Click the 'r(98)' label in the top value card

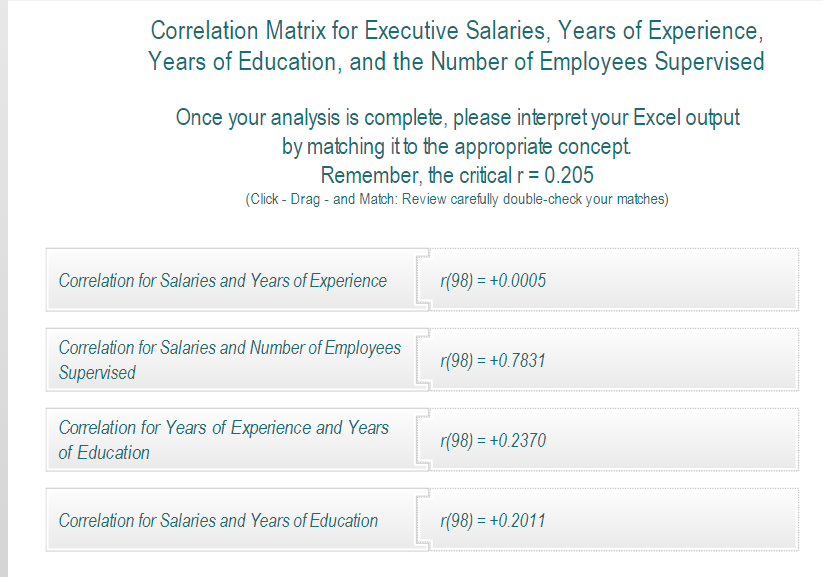point(455,280)
